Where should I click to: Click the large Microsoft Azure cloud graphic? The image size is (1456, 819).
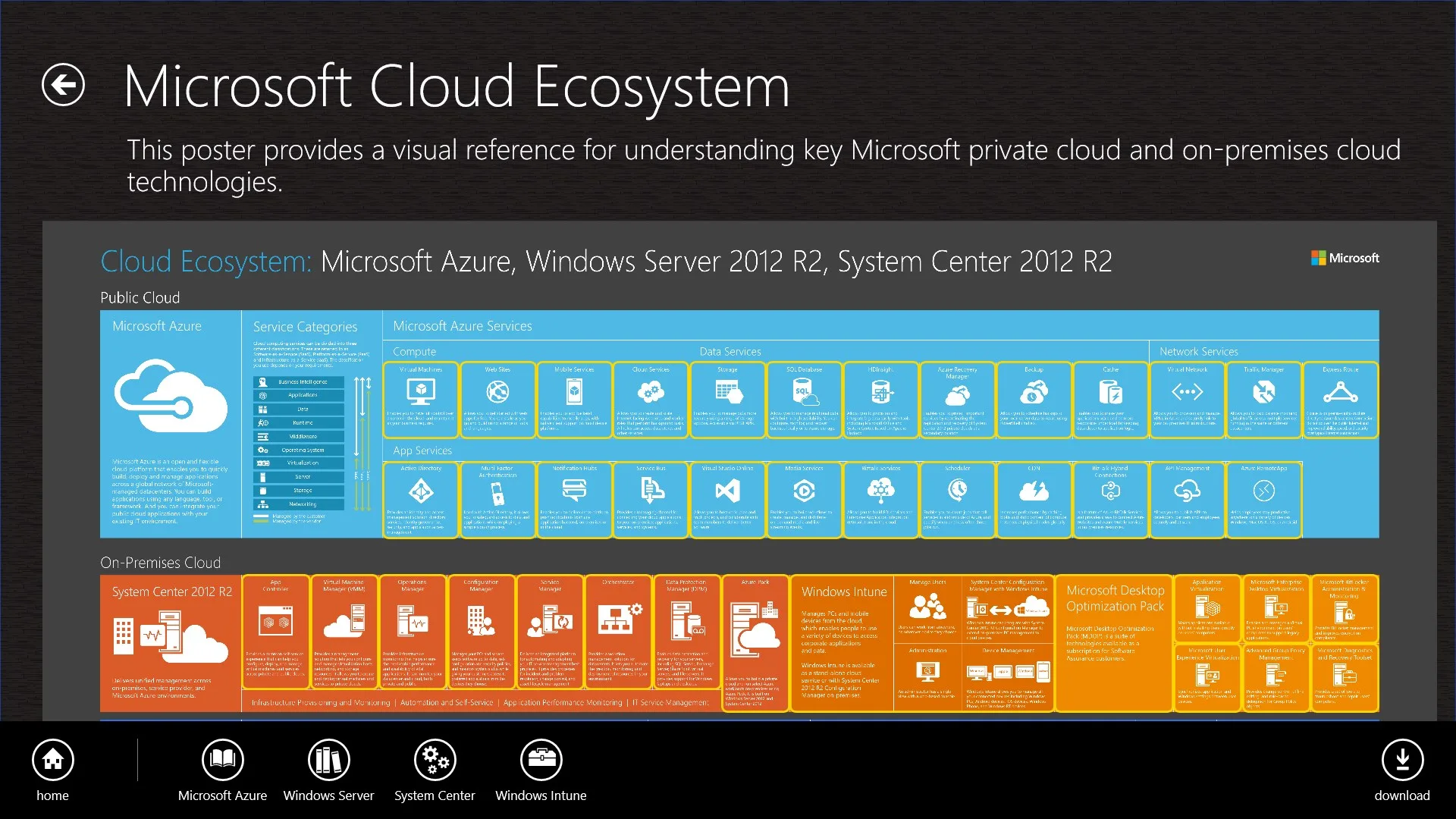[171, 396]
